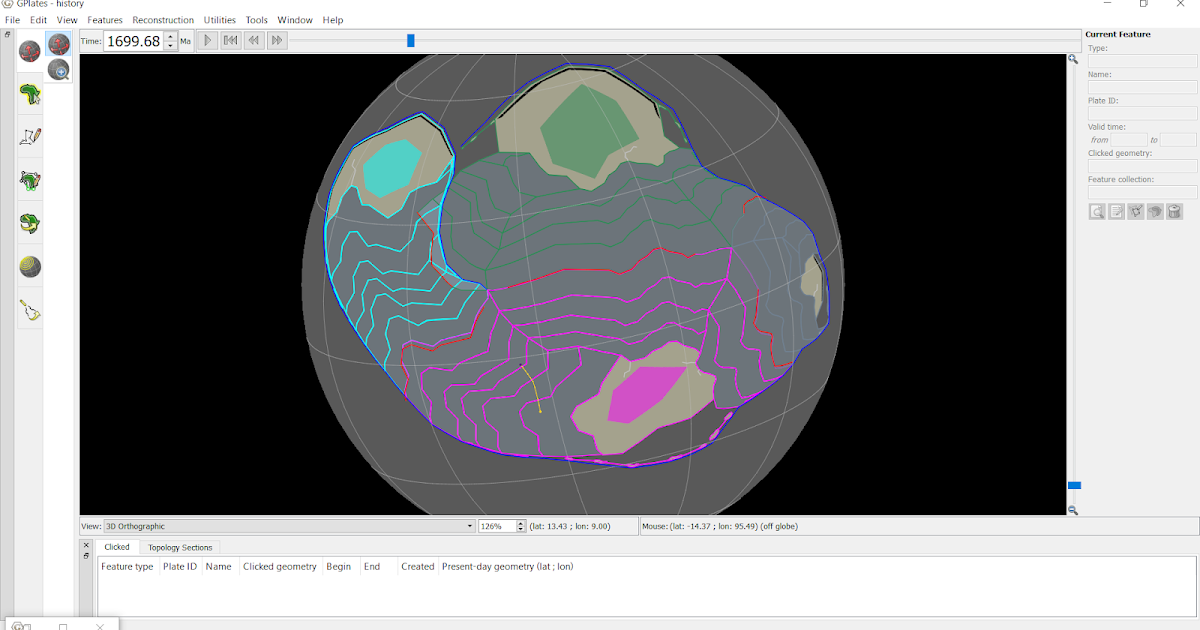Switch to the Clicked tab
The width and height of the screenshot is (1200, 630).
tap(117, 547)
